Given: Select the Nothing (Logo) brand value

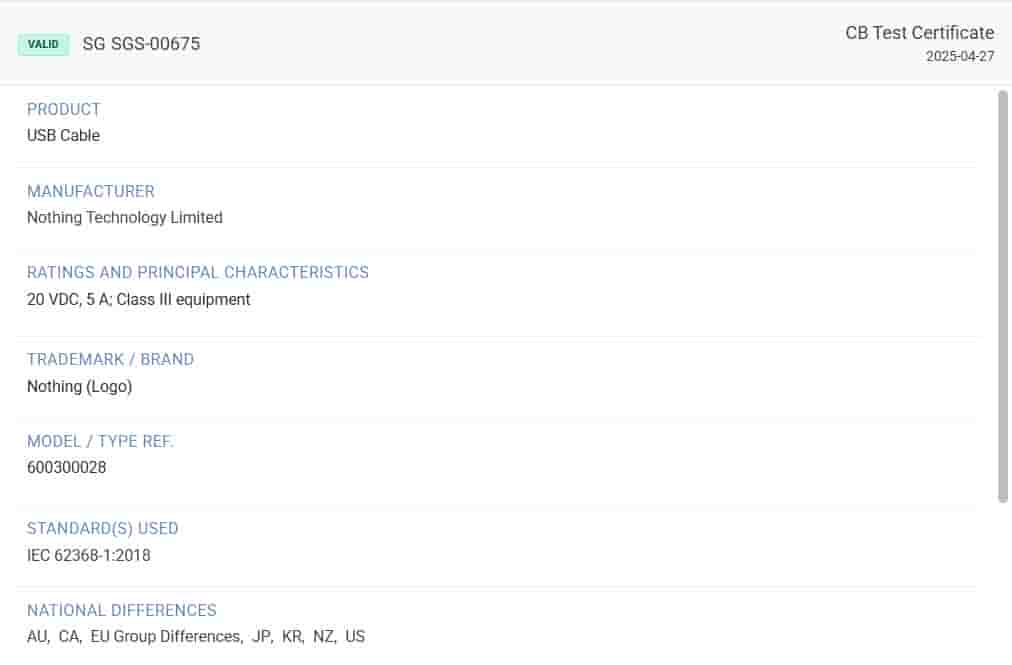Looking at the screenshot, I should (80, 386).
